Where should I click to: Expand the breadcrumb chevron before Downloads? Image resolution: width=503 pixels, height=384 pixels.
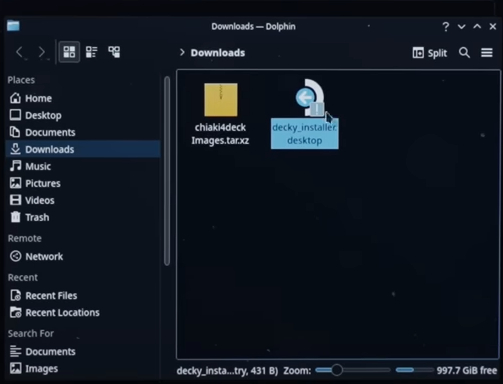coord(182,52)
